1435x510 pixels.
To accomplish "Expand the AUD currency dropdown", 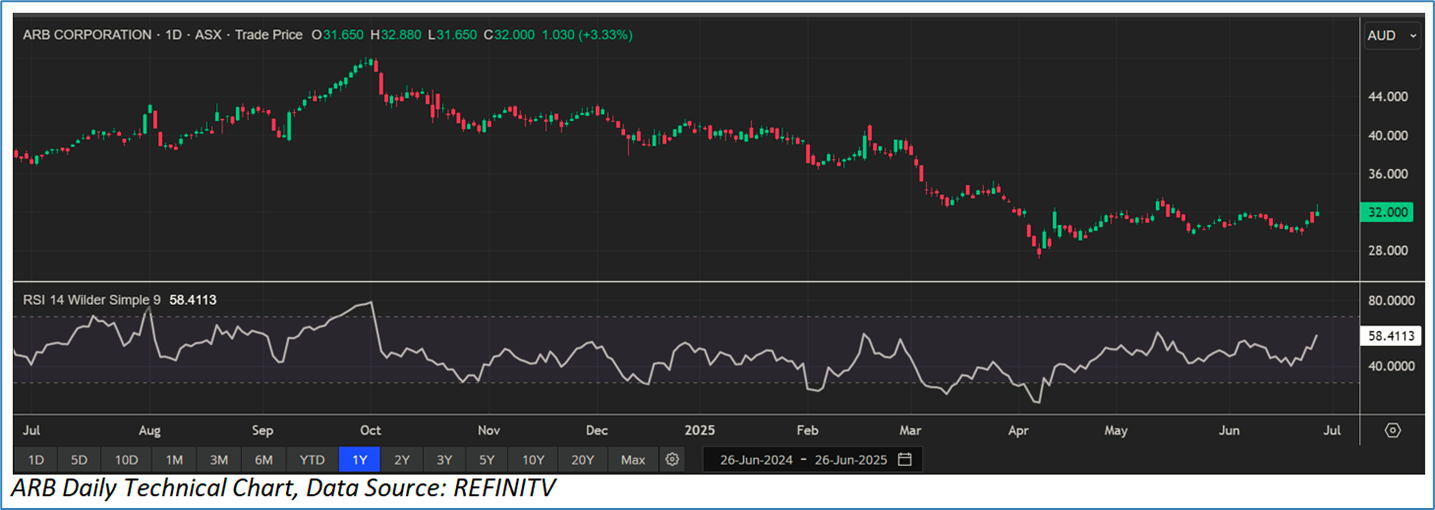I will pyautogui.click(x=1392, y=35).
